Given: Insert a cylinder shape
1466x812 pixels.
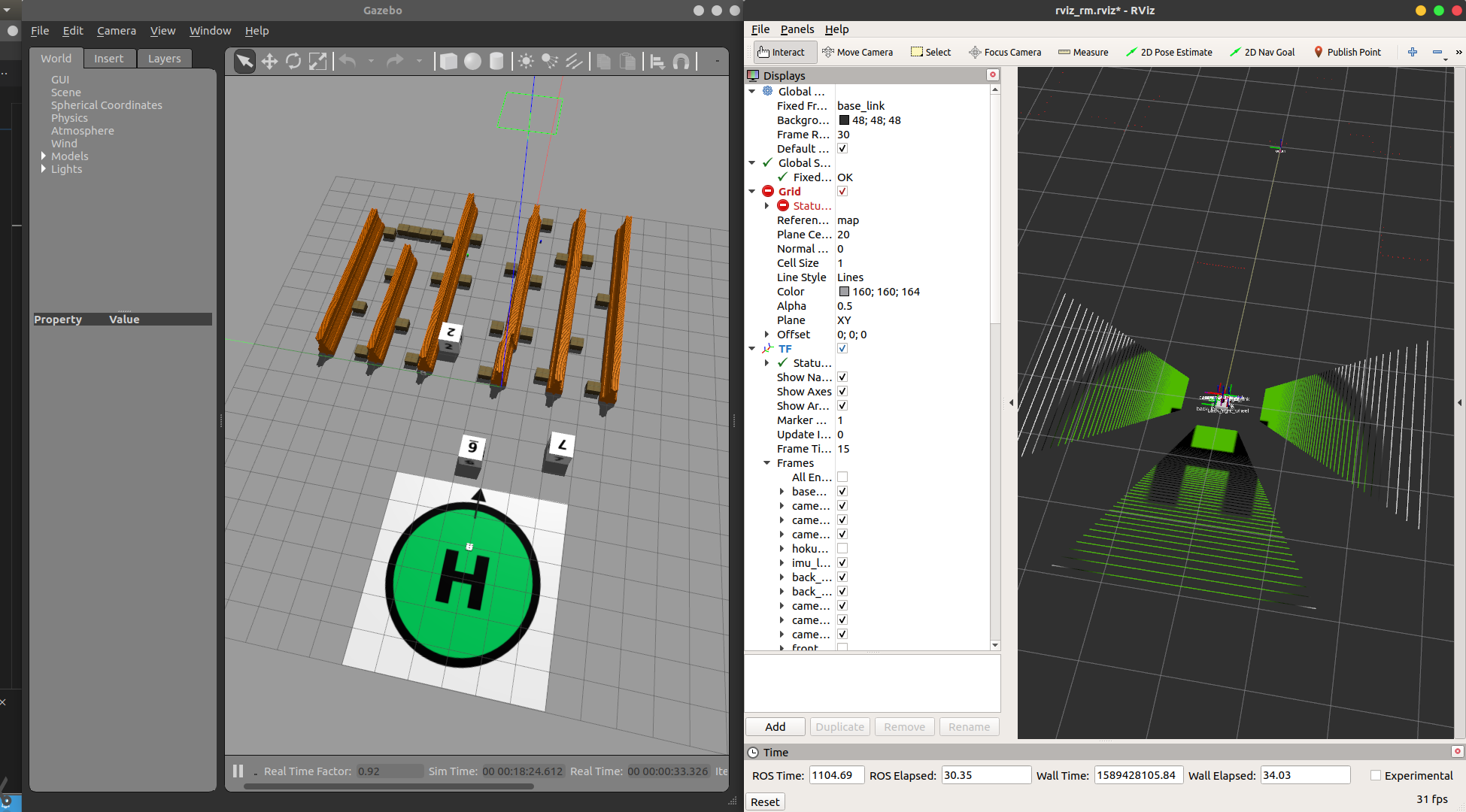Looking at the screenshot, I should click(496, 62).
